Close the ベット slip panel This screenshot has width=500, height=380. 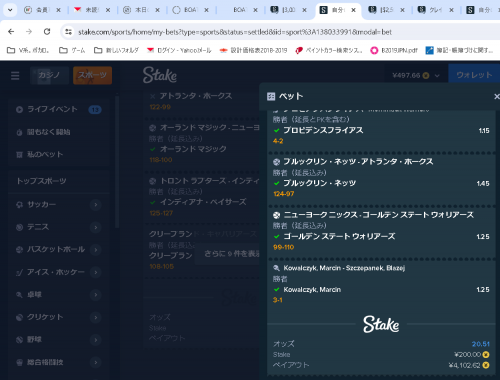click(496, 96)
